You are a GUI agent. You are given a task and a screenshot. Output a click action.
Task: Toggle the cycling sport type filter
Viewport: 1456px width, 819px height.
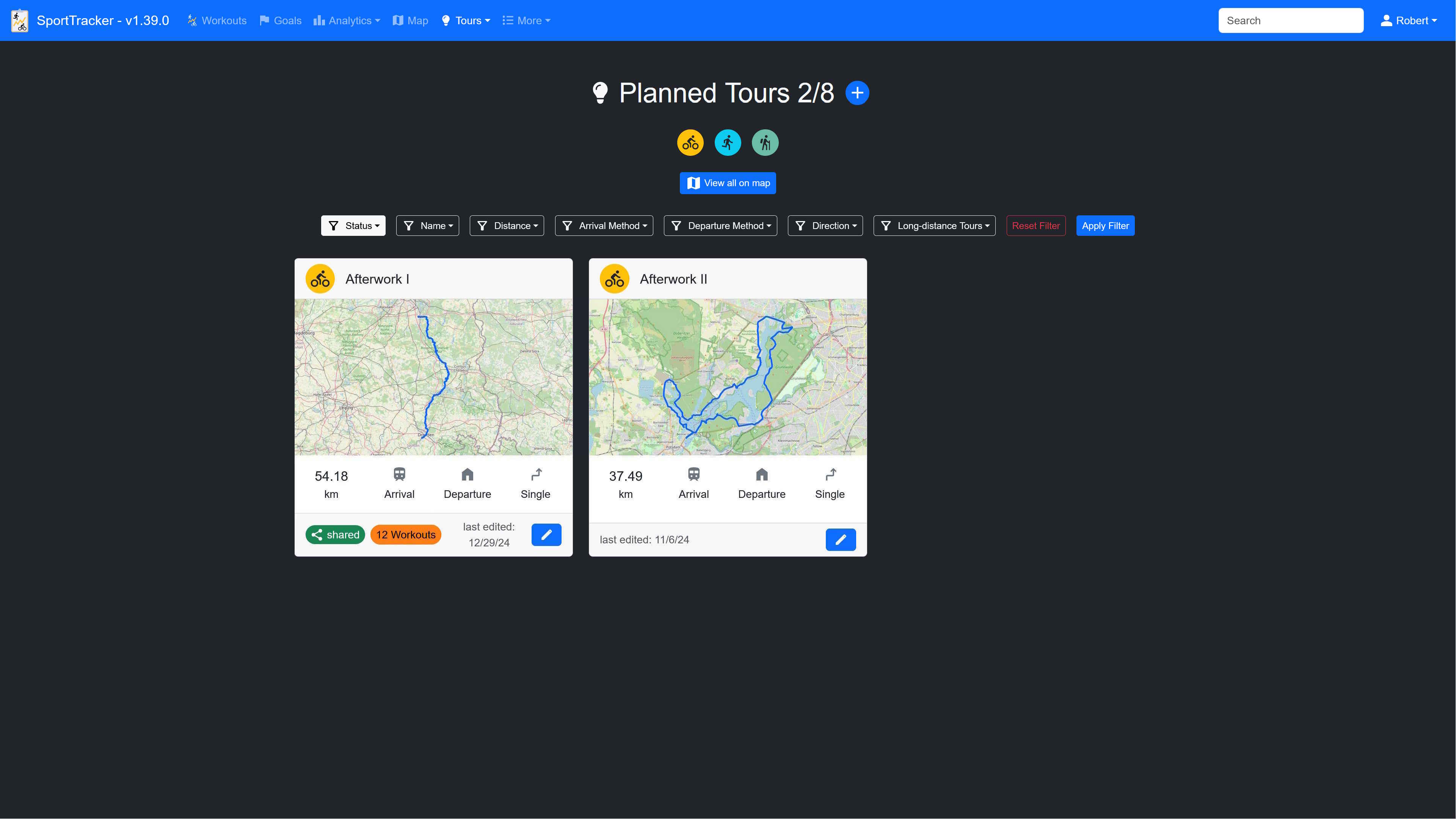click(690, 143)
